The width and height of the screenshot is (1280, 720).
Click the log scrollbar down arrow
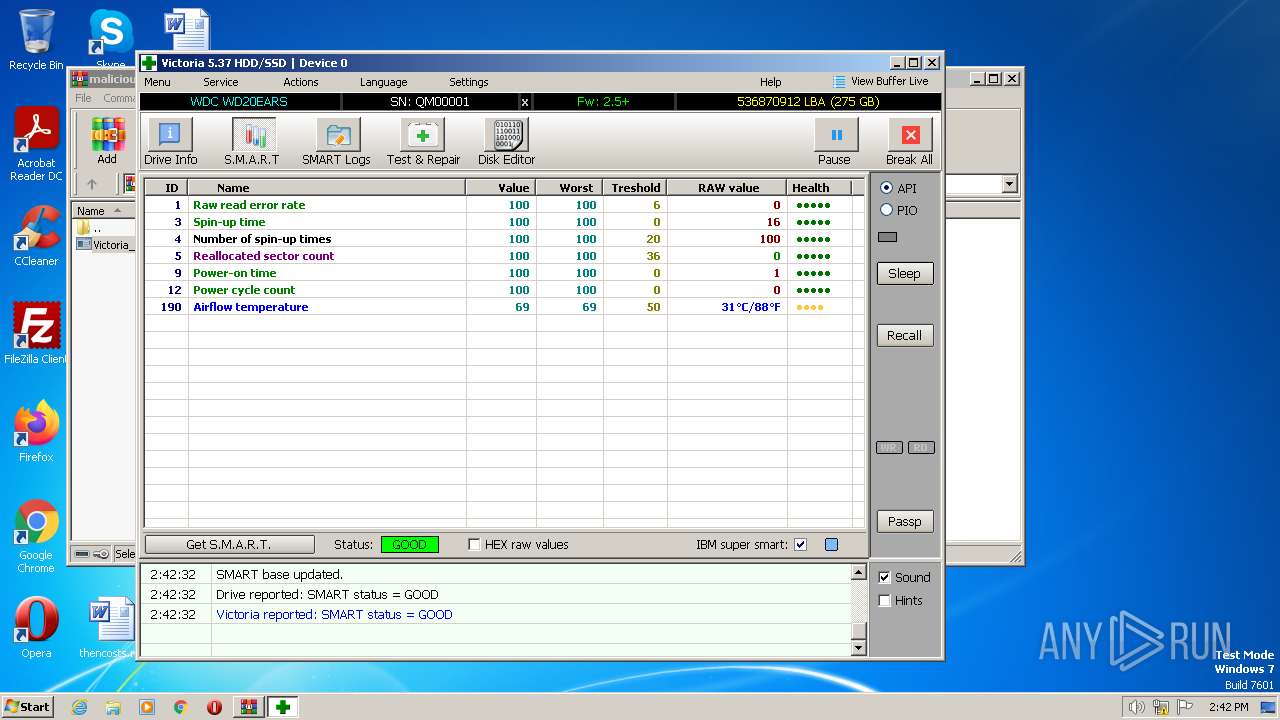tap(858, 648)
